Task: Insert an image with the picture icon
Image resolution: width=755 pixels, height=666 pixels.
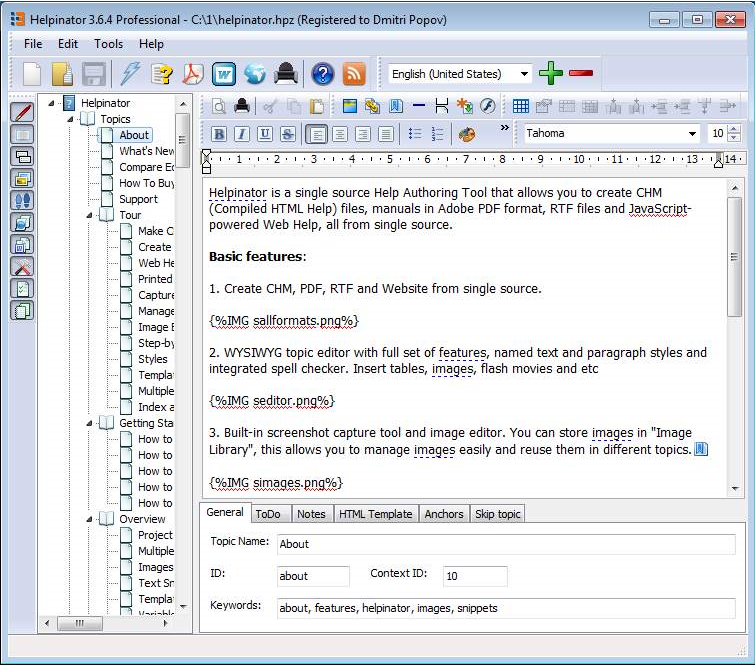Action: tap(350, 106)
